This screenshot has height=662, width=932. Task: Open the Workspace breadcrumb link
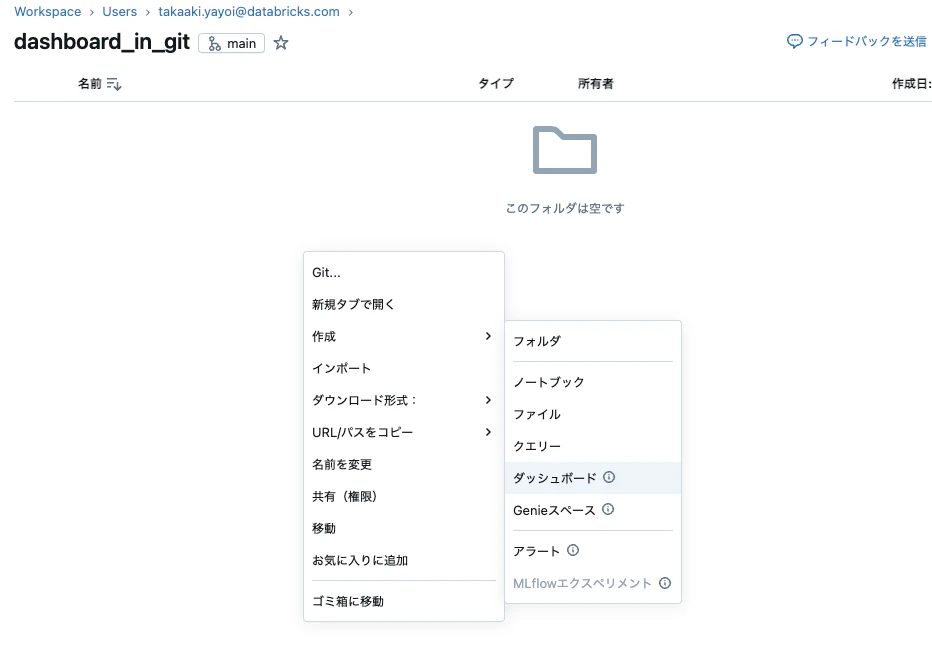[48, 12]
